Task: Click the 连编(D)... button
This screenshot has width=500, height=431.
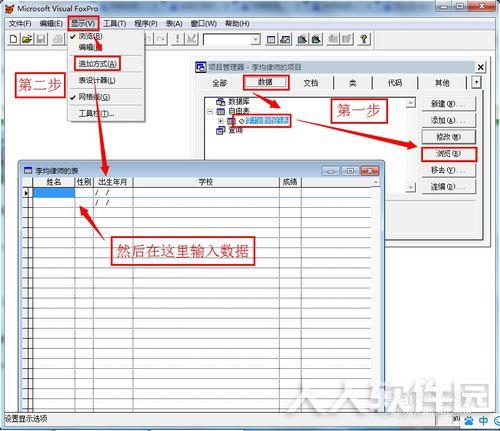Action: [x=448, y=187]
